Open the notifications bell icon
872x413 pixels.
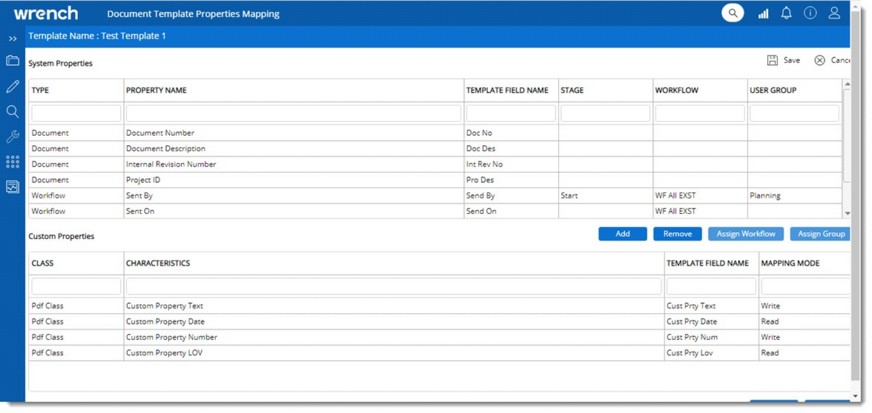[786, 13]
